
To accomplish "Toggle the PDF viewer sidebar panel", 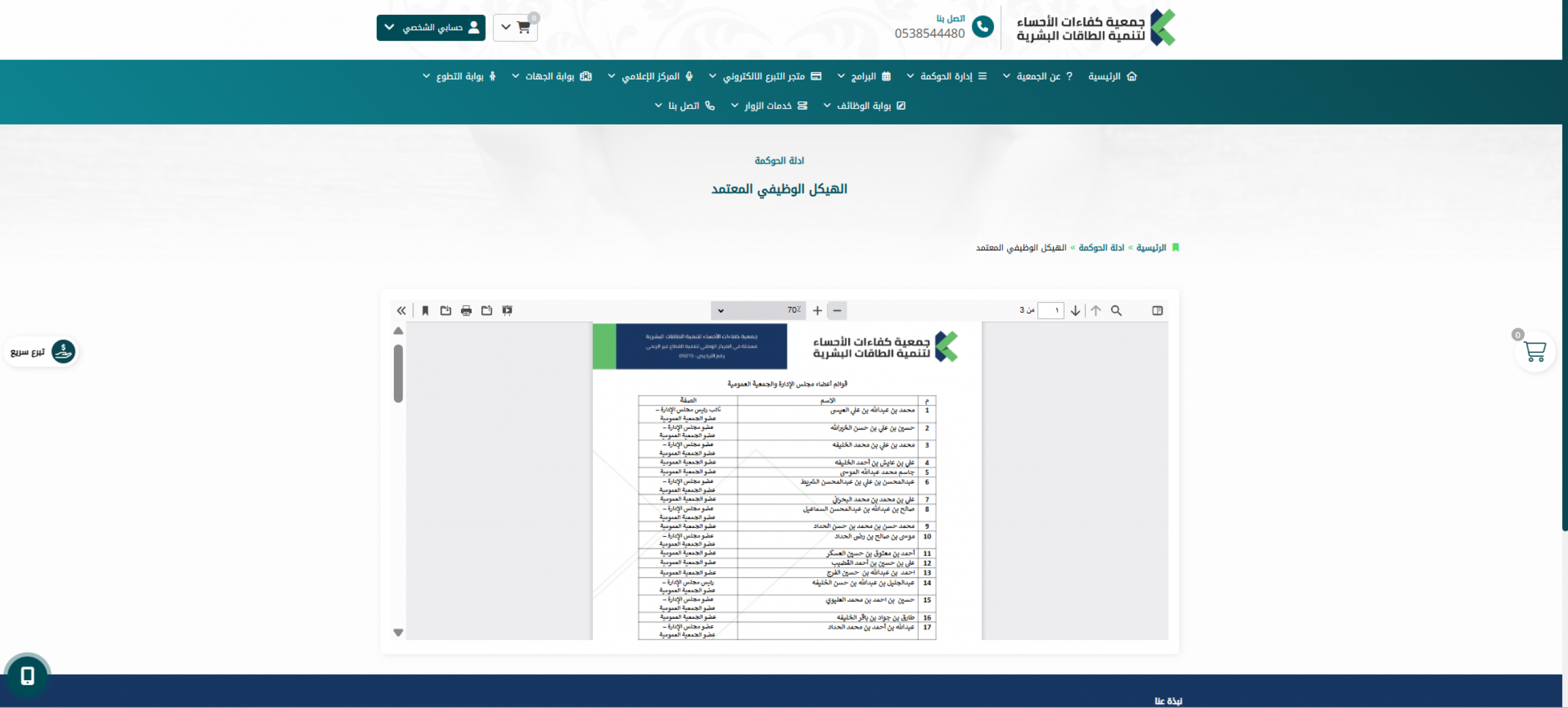I will tap(1157, 310).
